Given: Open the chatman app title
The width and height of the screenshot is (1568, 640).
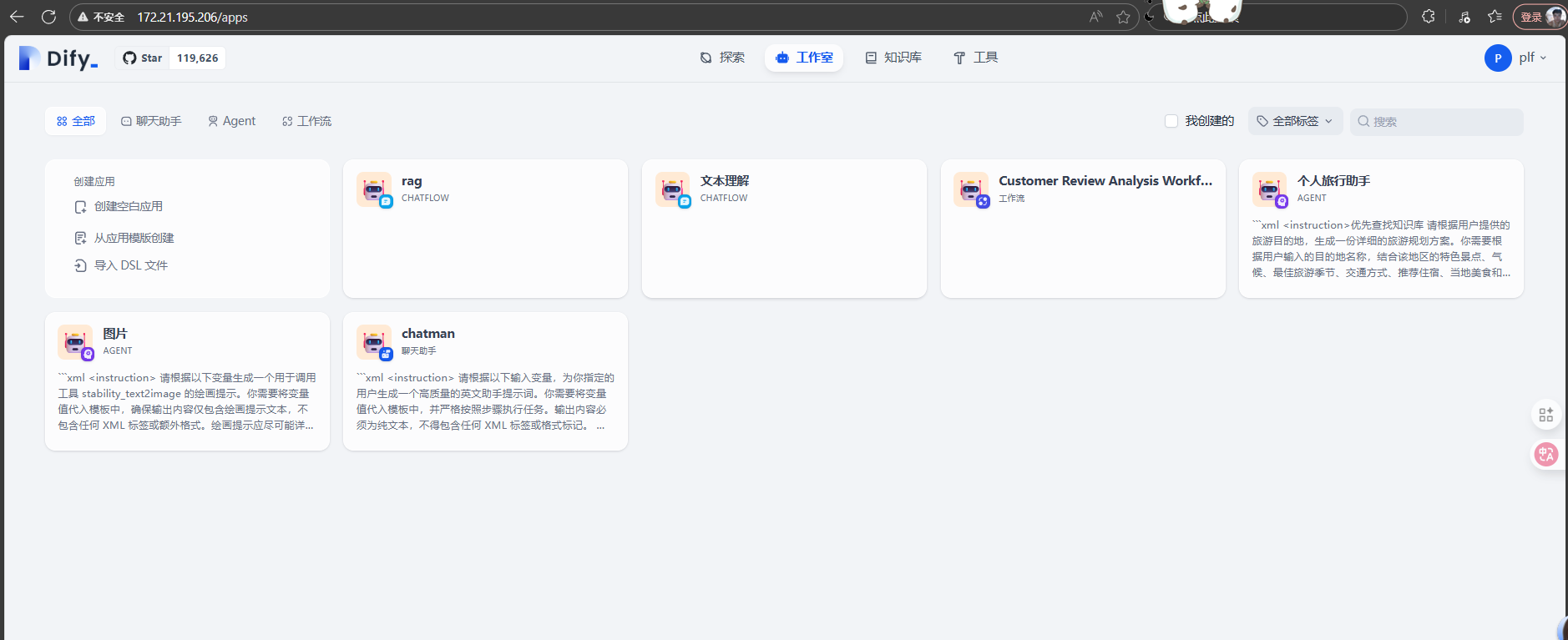Looking at the screenshot, I should (x=428, y=334).
